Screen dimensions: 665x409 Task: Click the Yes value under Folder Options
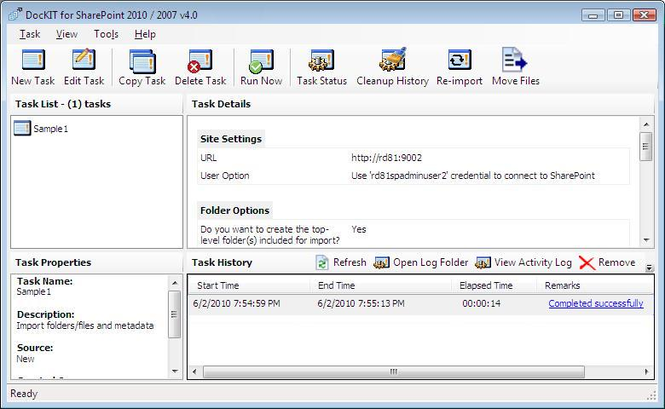point(358,229)
